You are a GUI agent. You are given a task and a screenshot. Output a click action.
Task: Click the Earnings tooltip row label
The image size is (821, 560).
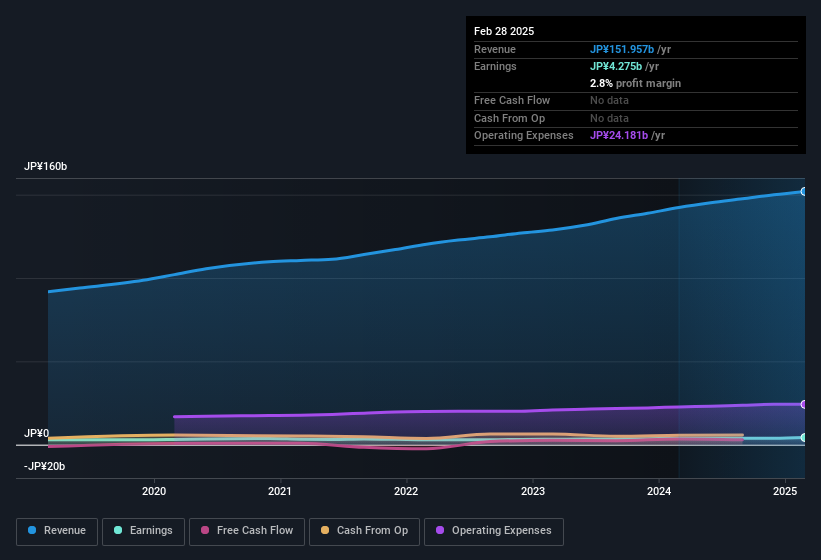tap(495, 66)
